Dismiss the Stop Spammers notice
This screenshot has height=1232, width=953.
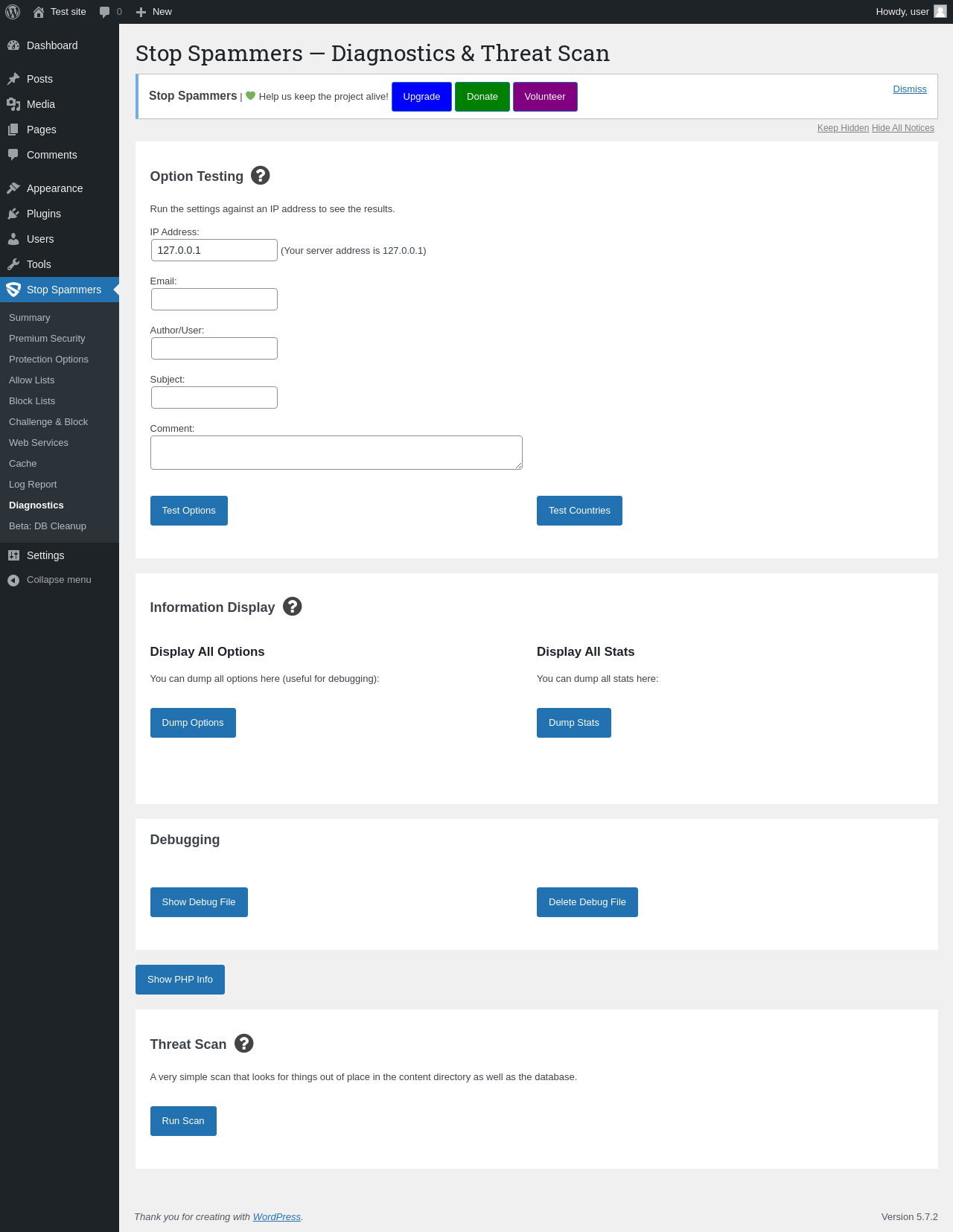[x=910, y=89]
